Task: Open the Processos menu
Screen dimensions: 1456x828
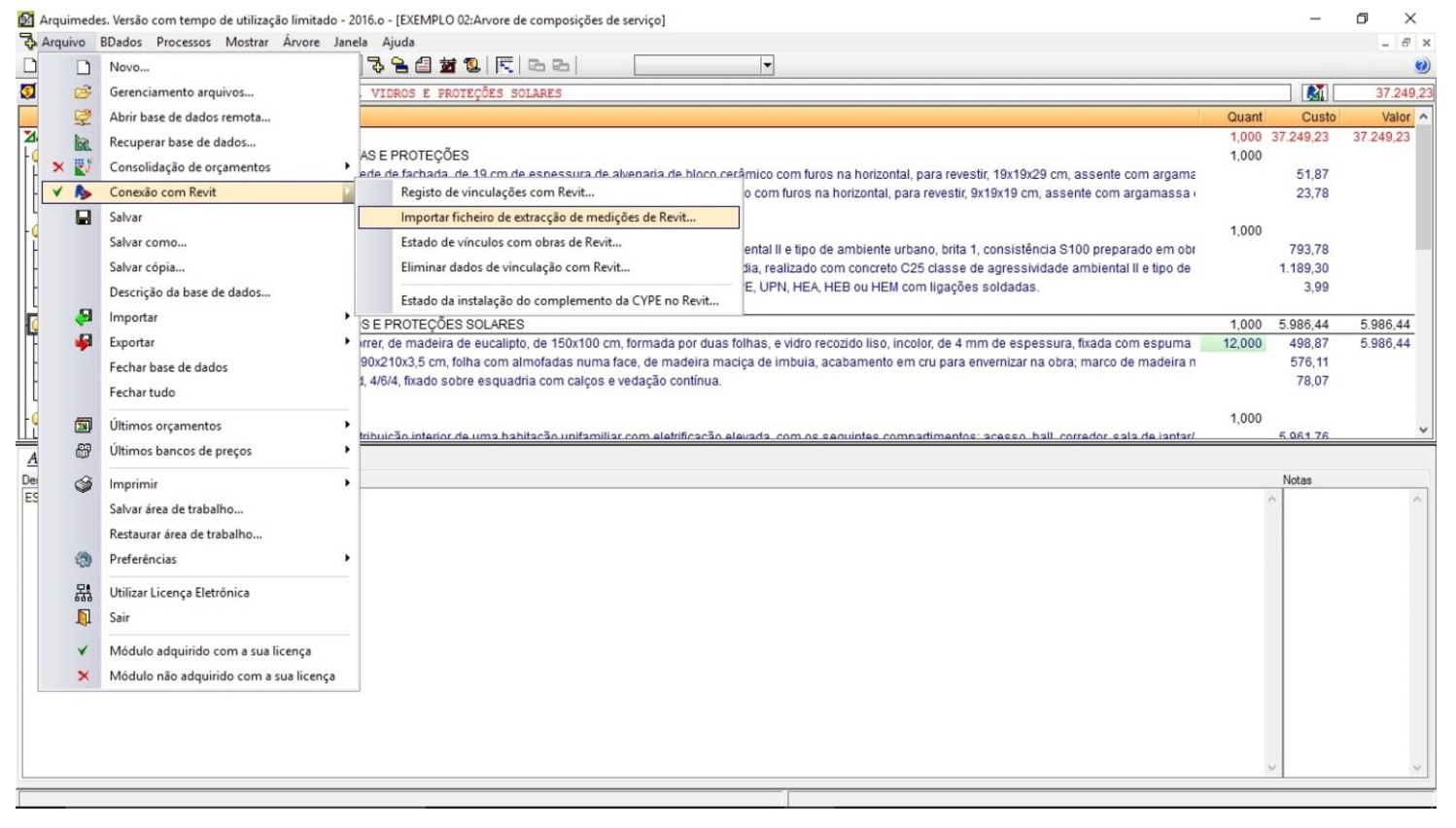Action: pyautogui.click(x=184, y=43)
